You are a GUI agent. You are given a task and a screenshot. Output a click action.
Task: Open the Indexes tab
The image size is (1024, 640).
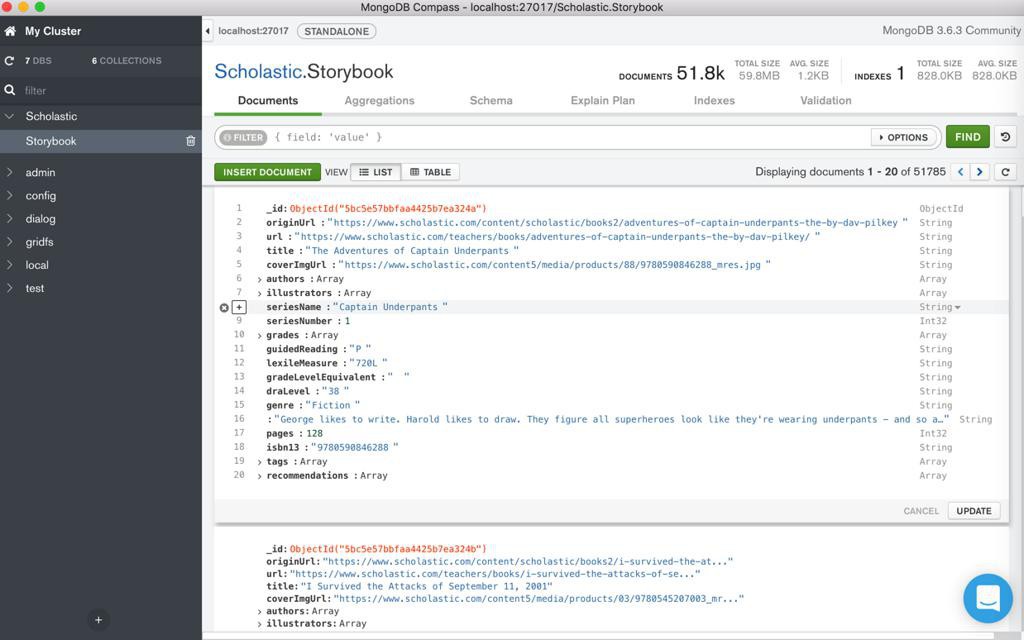tap(714, 101)
